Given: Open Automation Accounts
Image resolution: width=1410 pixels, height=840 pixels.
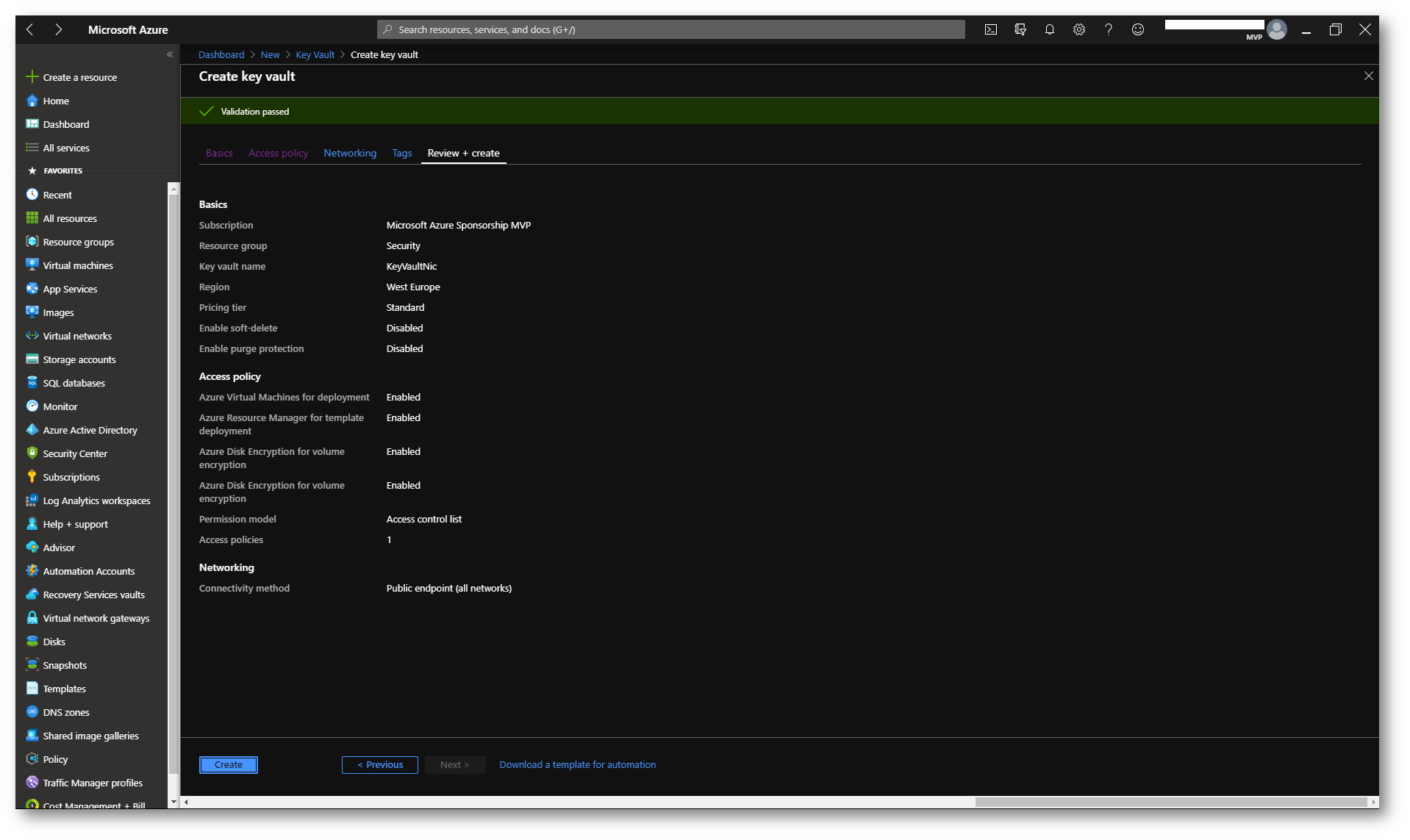Looking at the screenshot, I should (x=89, y=571).
